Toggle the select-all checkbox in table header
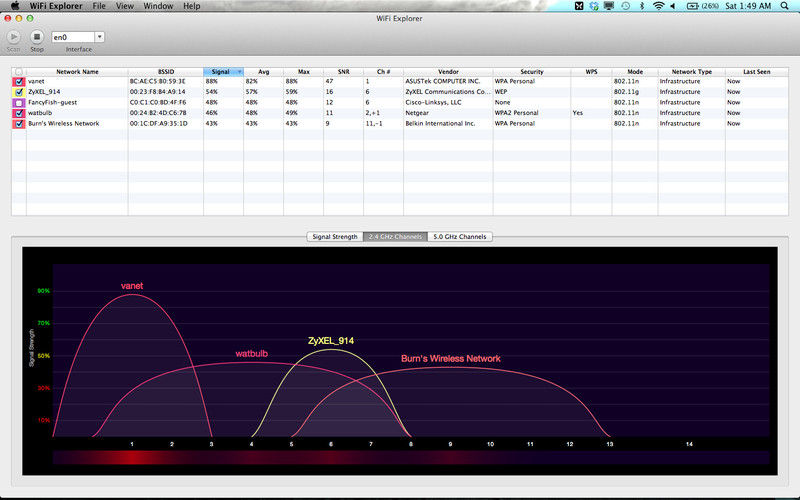The image size is (800, 500). pyautogui.click(x=19, y=71)
